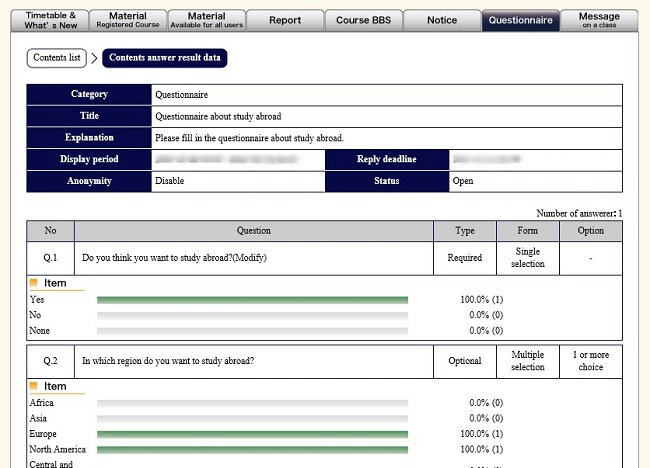Click the green Yes result bar
This screenshot has width=650, height=468.
point(252,299)
